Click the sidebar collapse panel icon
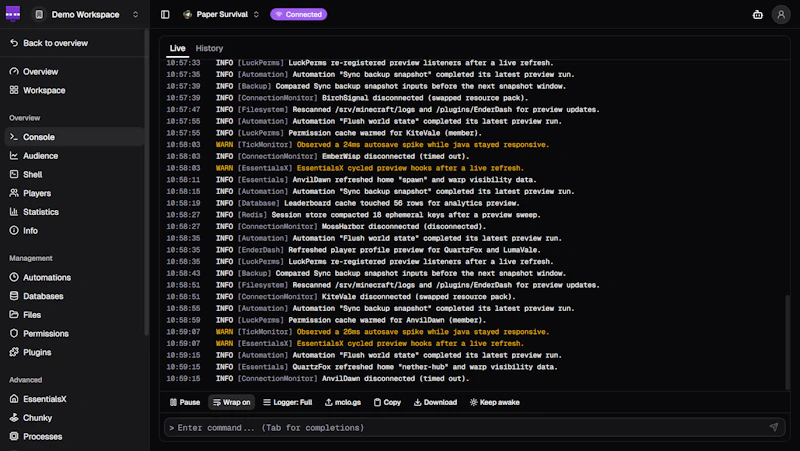800x451 pixels. coord(165,14)
